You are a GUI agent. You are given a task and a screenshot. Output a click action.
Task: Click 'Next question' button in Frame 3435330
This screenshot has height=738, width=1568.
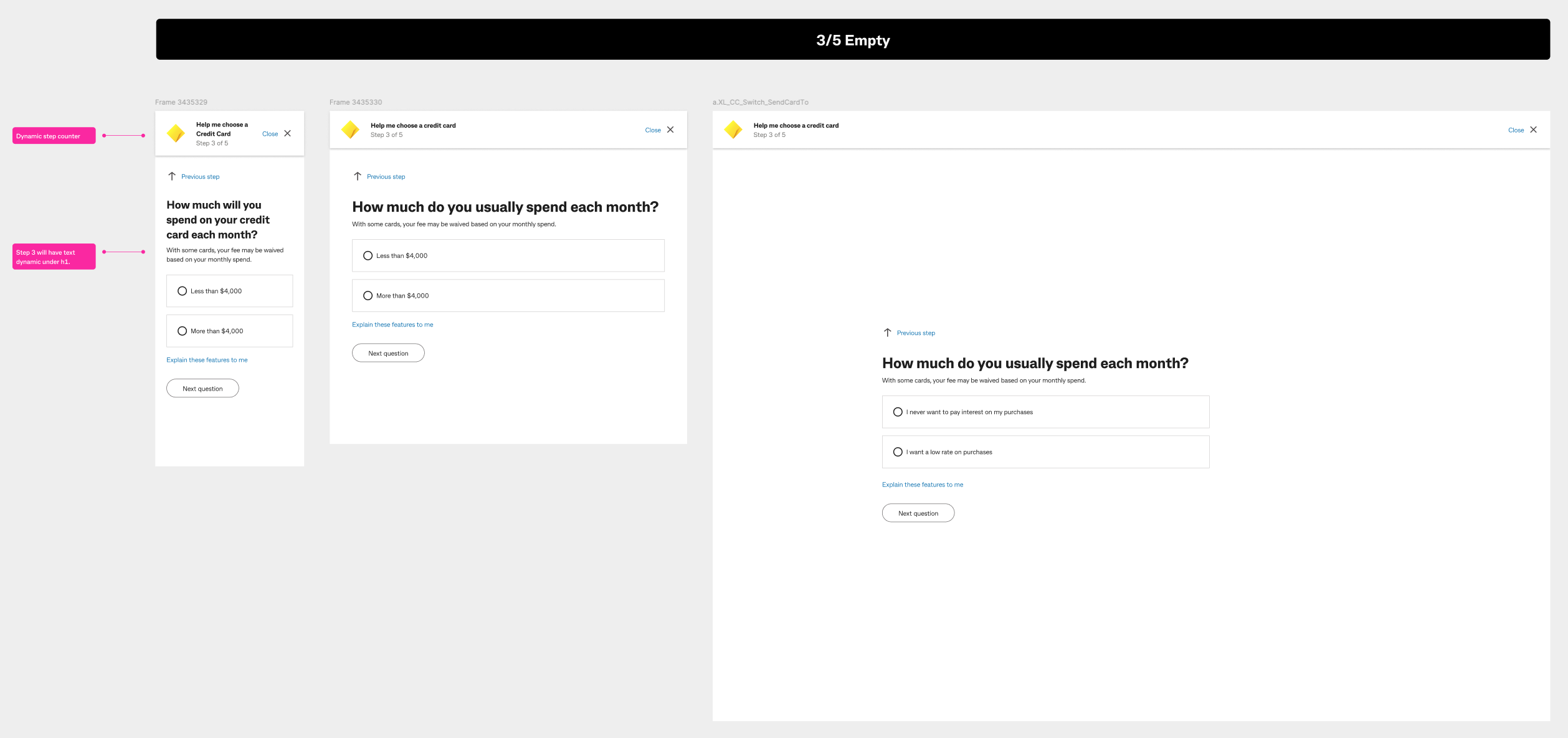[388, 352]
